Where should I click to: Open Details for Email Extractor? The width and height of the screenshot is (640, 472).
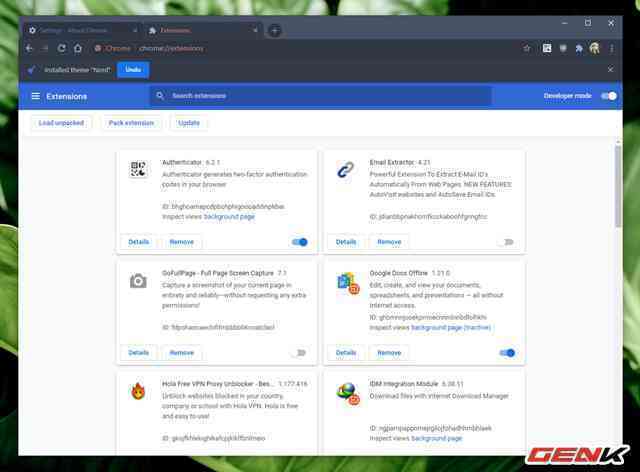pos(346,242)
